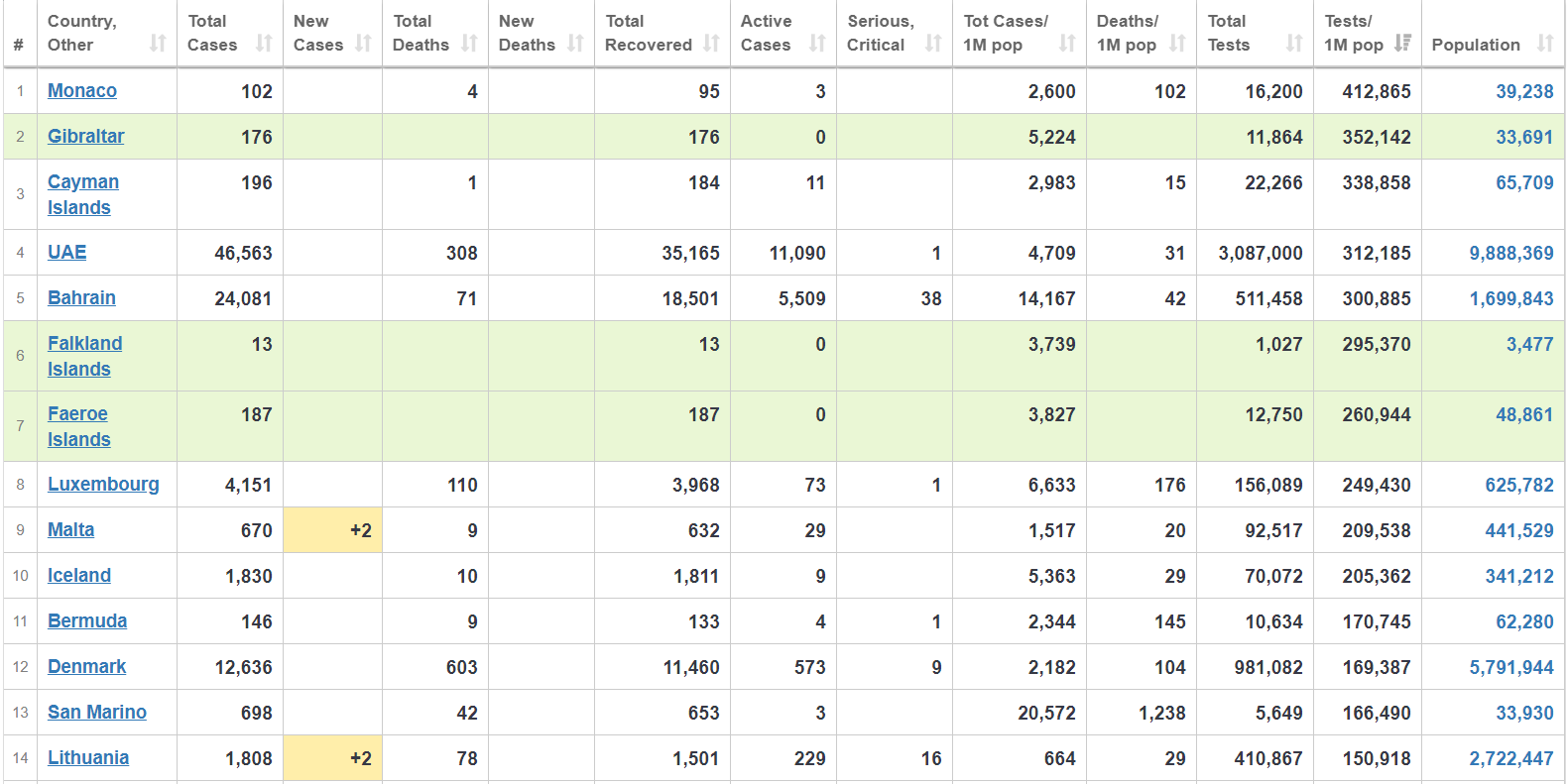
Task: Sort by Country sort arrows icon
Action: pyautogui.click(x=158, y=44)
